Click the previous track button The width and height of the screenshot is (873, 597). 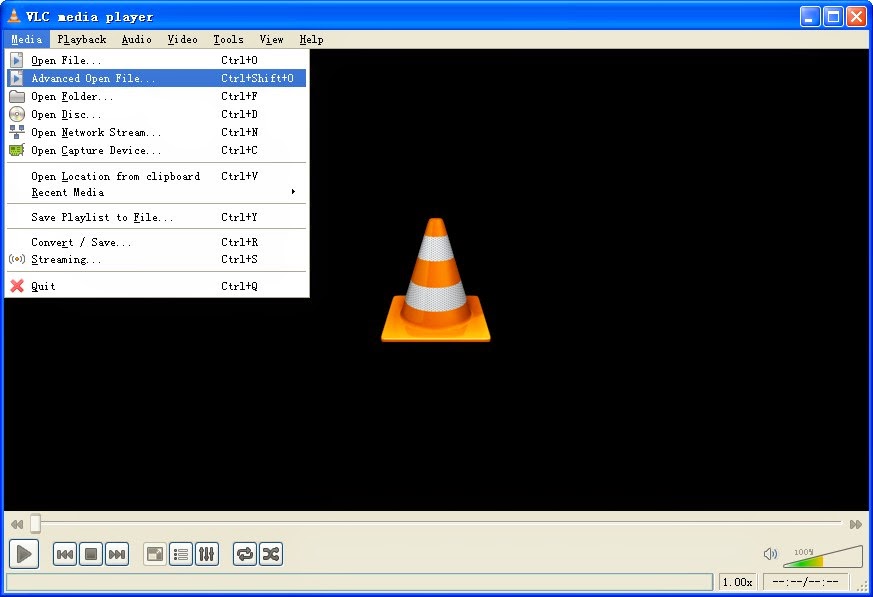[x=65, y=554]
